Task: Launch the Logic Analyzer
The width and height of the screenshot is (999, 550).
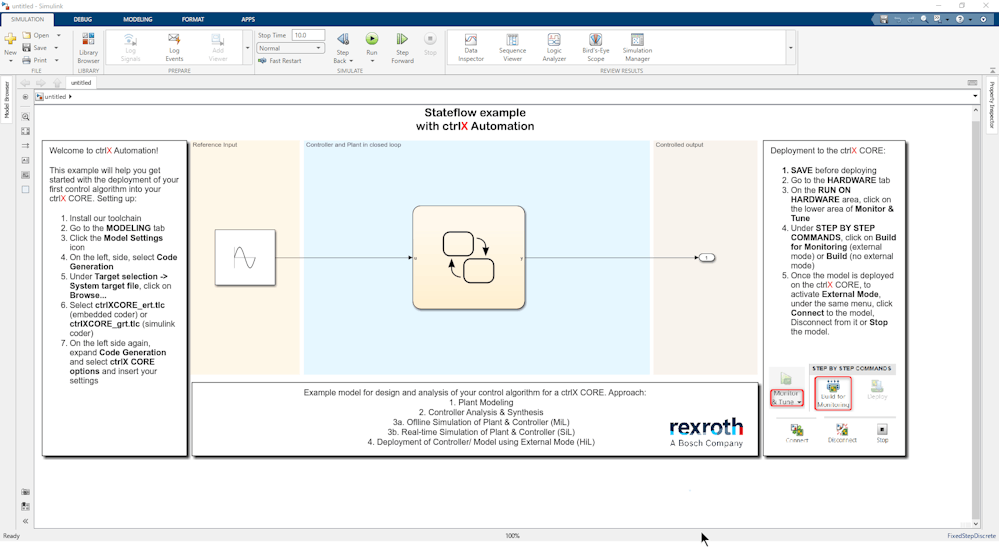Action: 554,48
